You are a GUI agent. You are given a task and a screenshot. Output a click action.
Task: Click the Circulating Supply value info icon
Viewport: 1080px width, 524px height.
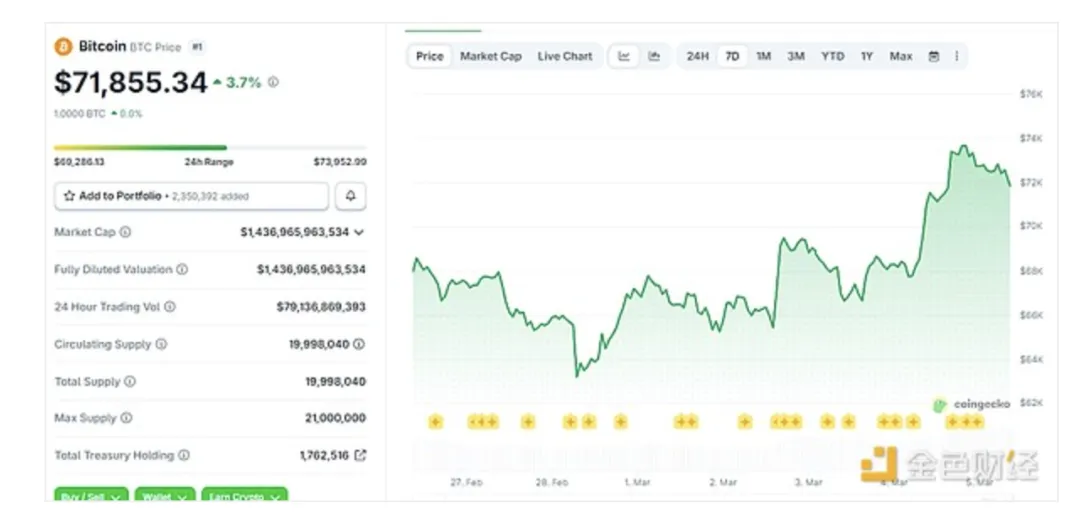click(x=359, y=344)
